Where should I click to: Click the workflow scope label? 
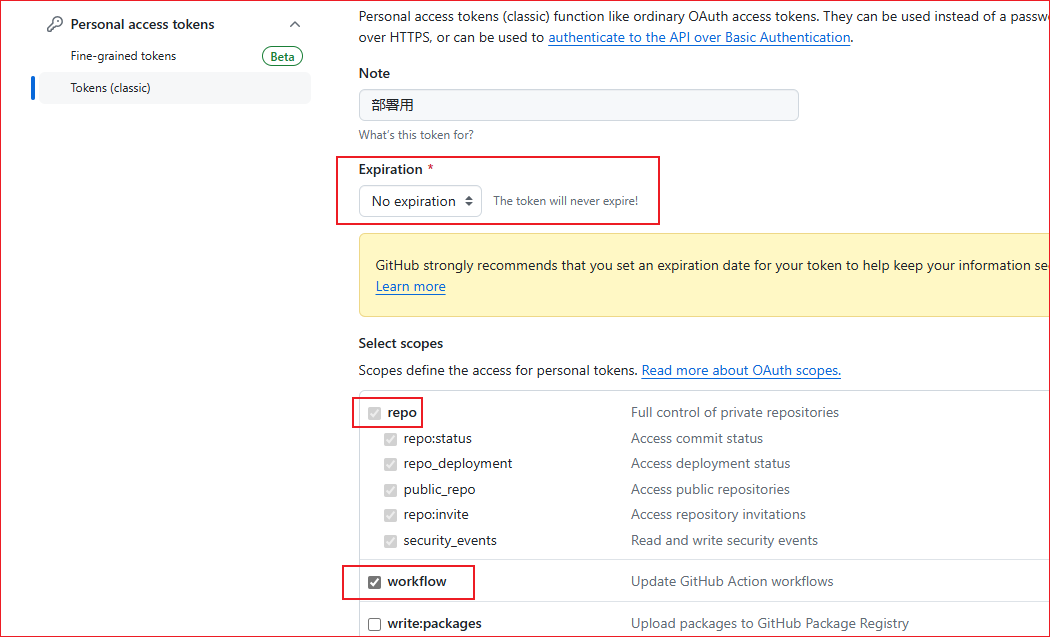(417, 581)
